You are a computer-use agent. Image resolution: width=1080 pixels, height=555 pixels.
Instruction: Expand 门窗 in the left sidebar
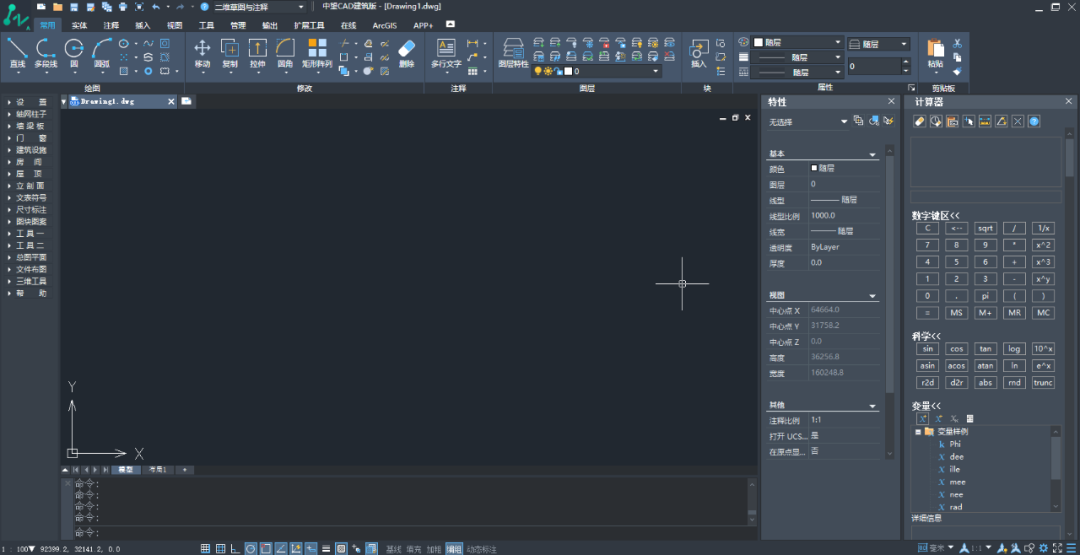coord(31,138)
